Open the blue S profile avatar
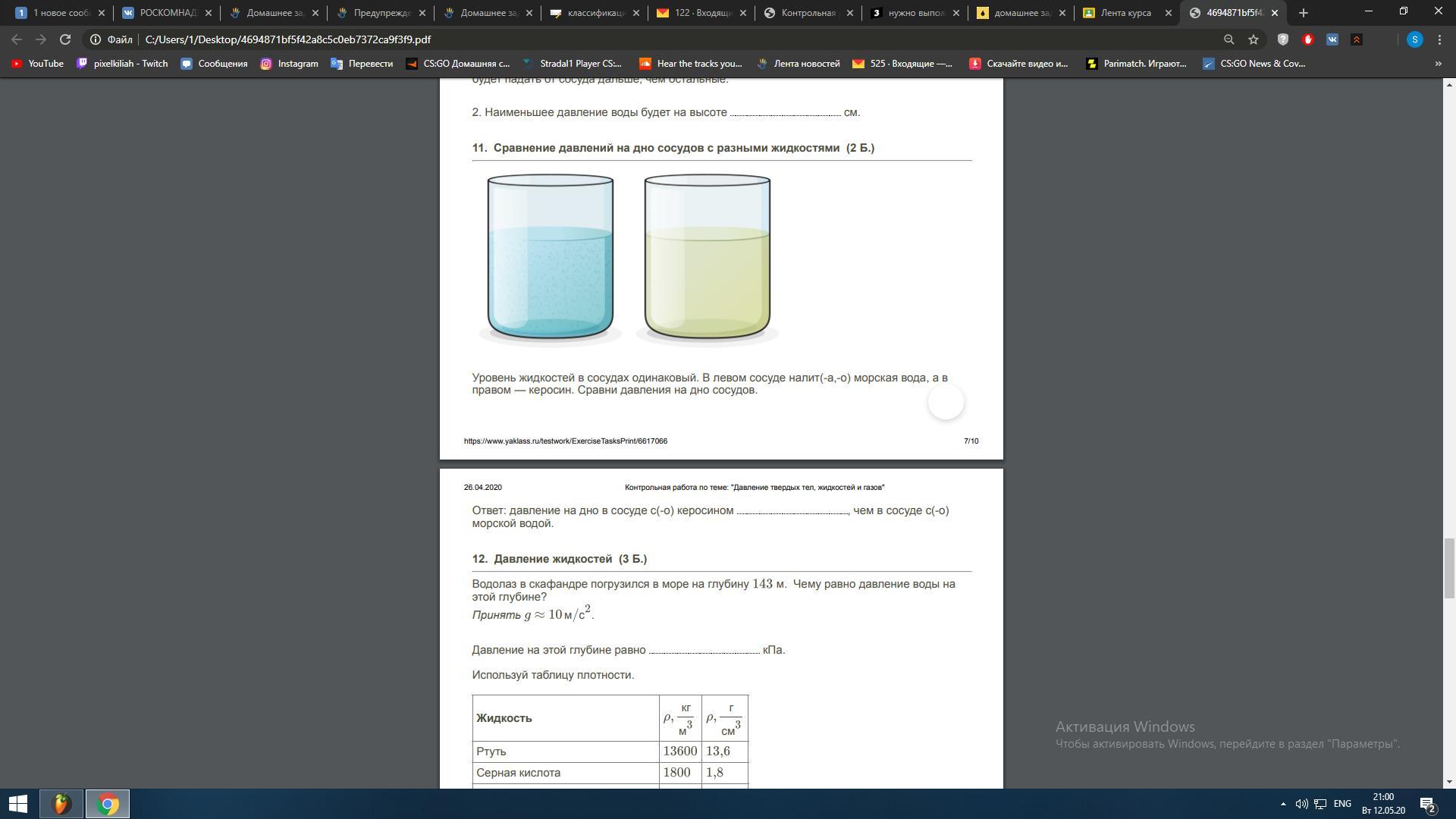Viewport: 1456px width, 819px height. pyautogui.click(x=1414, y=39)
